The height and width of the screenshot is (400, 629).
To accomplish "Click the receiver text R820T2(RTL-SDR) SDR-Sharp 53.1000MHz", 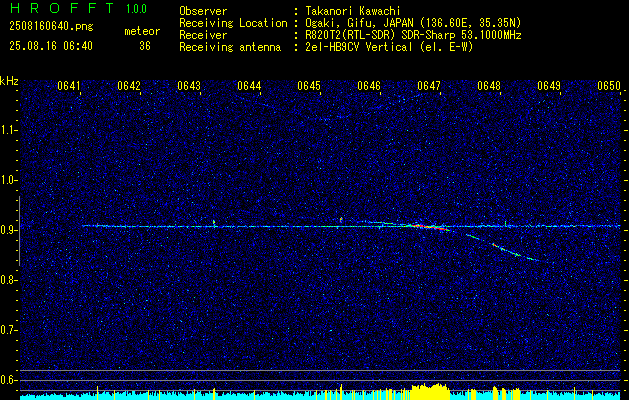I will coord(413,35).
